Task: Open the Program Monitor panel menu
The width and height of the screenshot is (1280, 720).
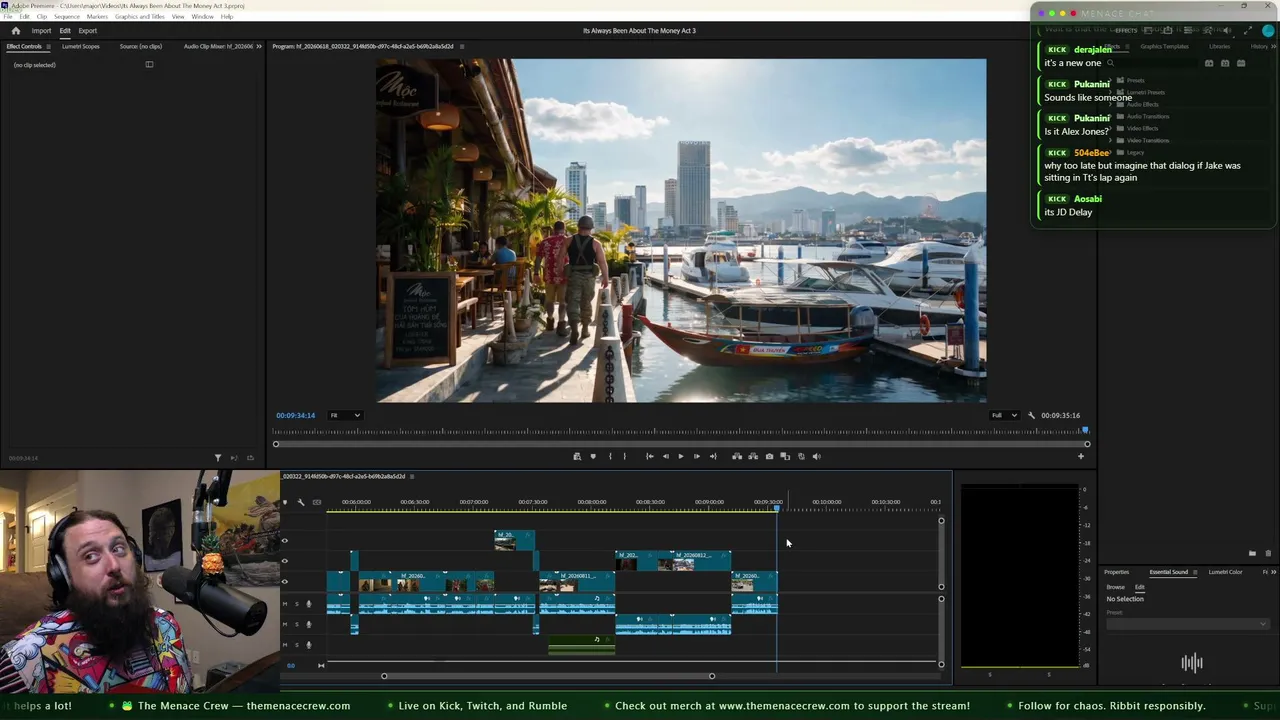Action: click(461, 47)
